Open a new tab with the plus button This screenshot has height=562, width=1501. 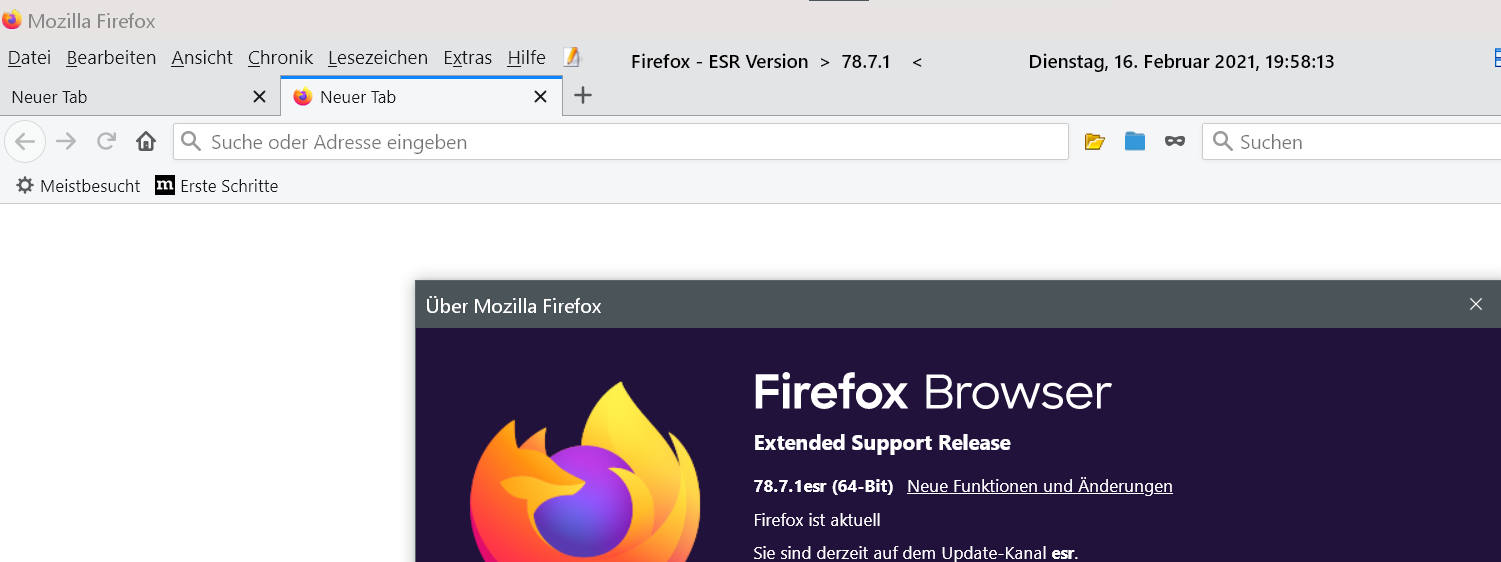(x=583, y=96)
